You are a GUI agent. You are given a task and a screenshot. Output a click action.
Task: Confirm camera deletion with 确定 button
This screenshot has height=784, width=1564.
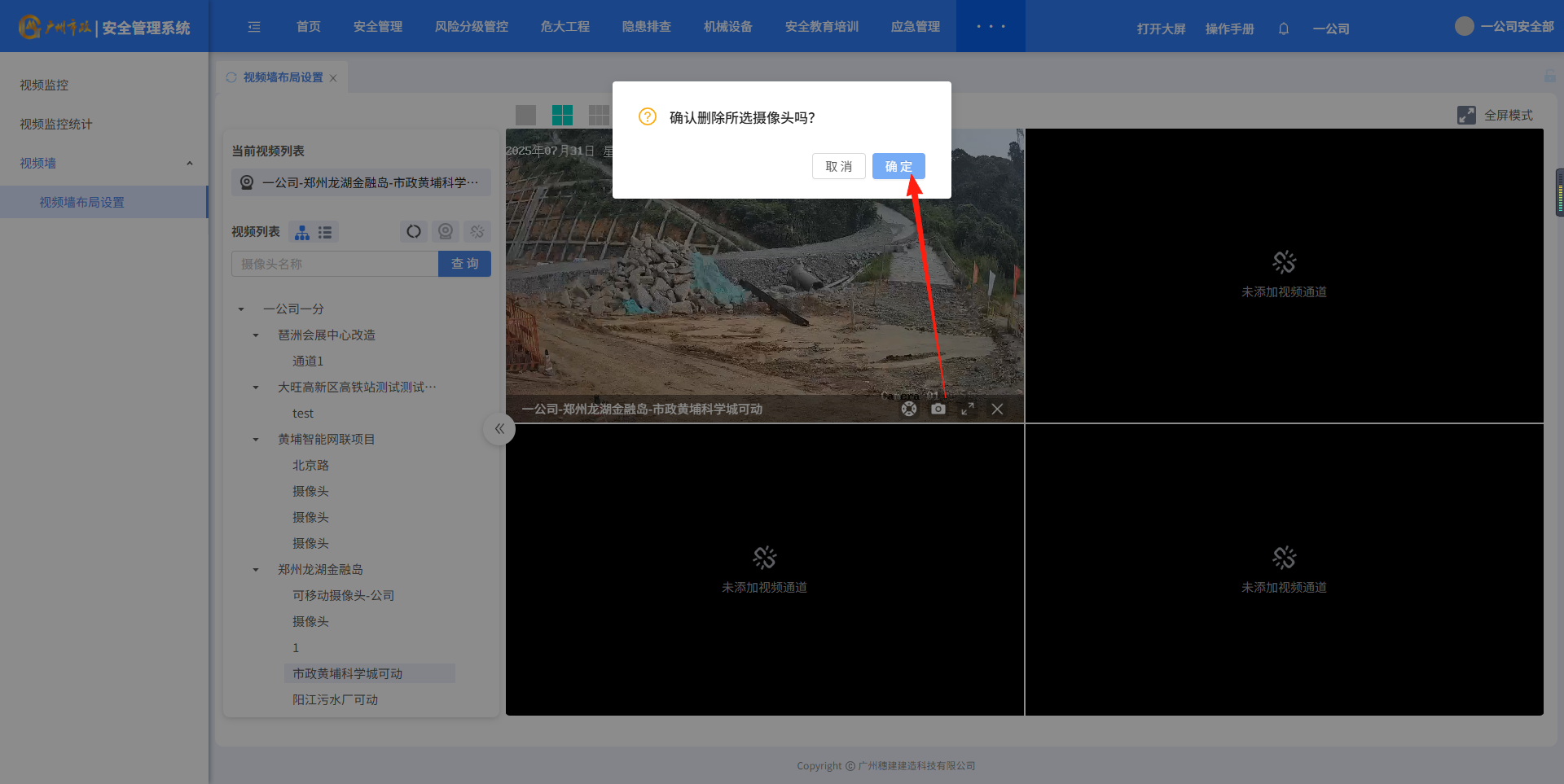[898, 166]
